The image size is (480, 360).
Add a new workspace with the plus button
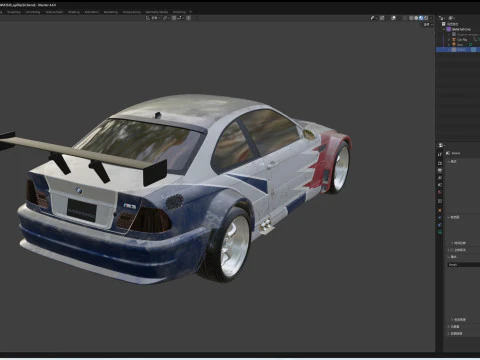tap(191, 12)
